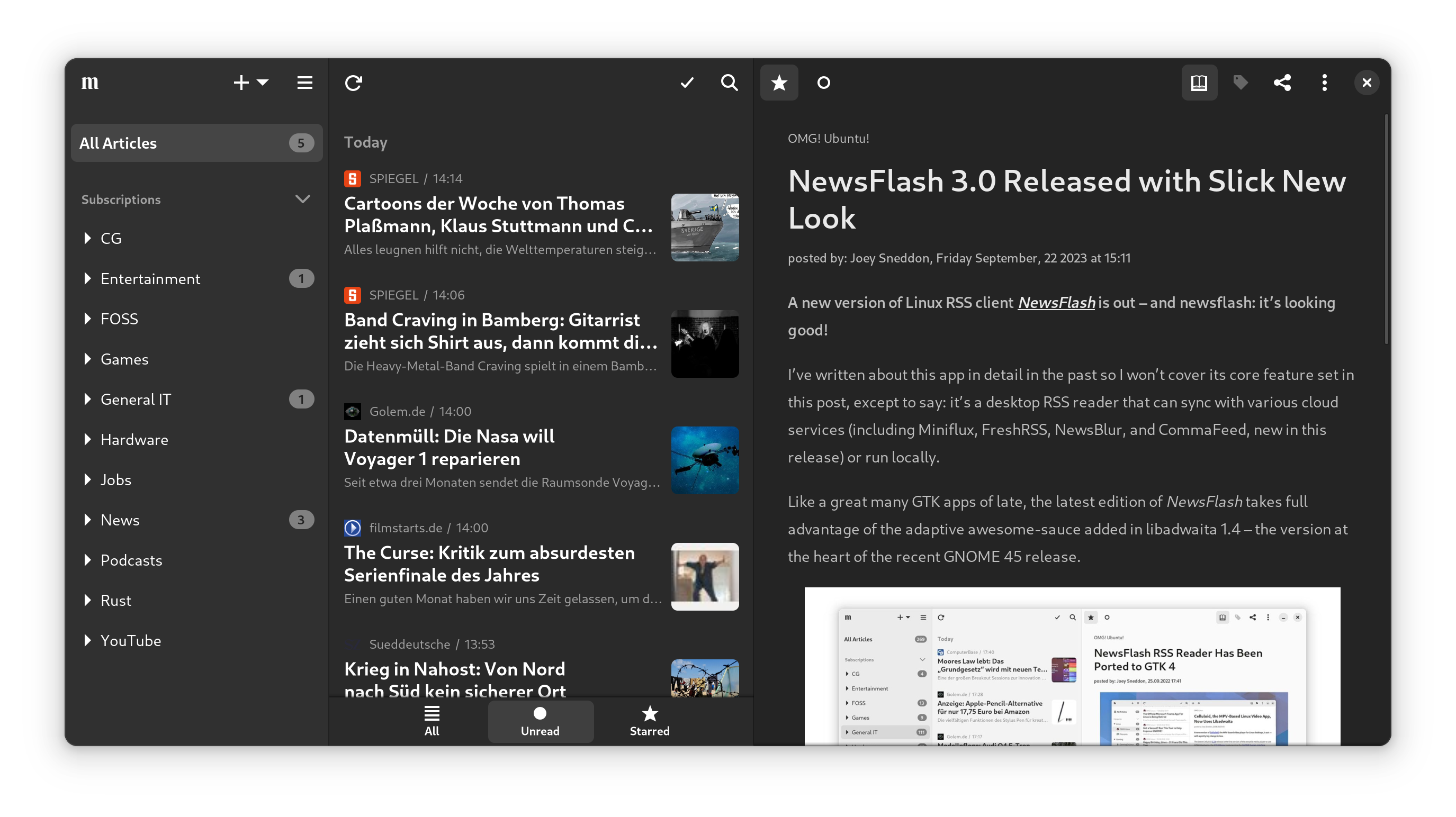Viewport: 1456px width, 817px height.
Task: Open Krieg in Nahost article
Action: 542,666
